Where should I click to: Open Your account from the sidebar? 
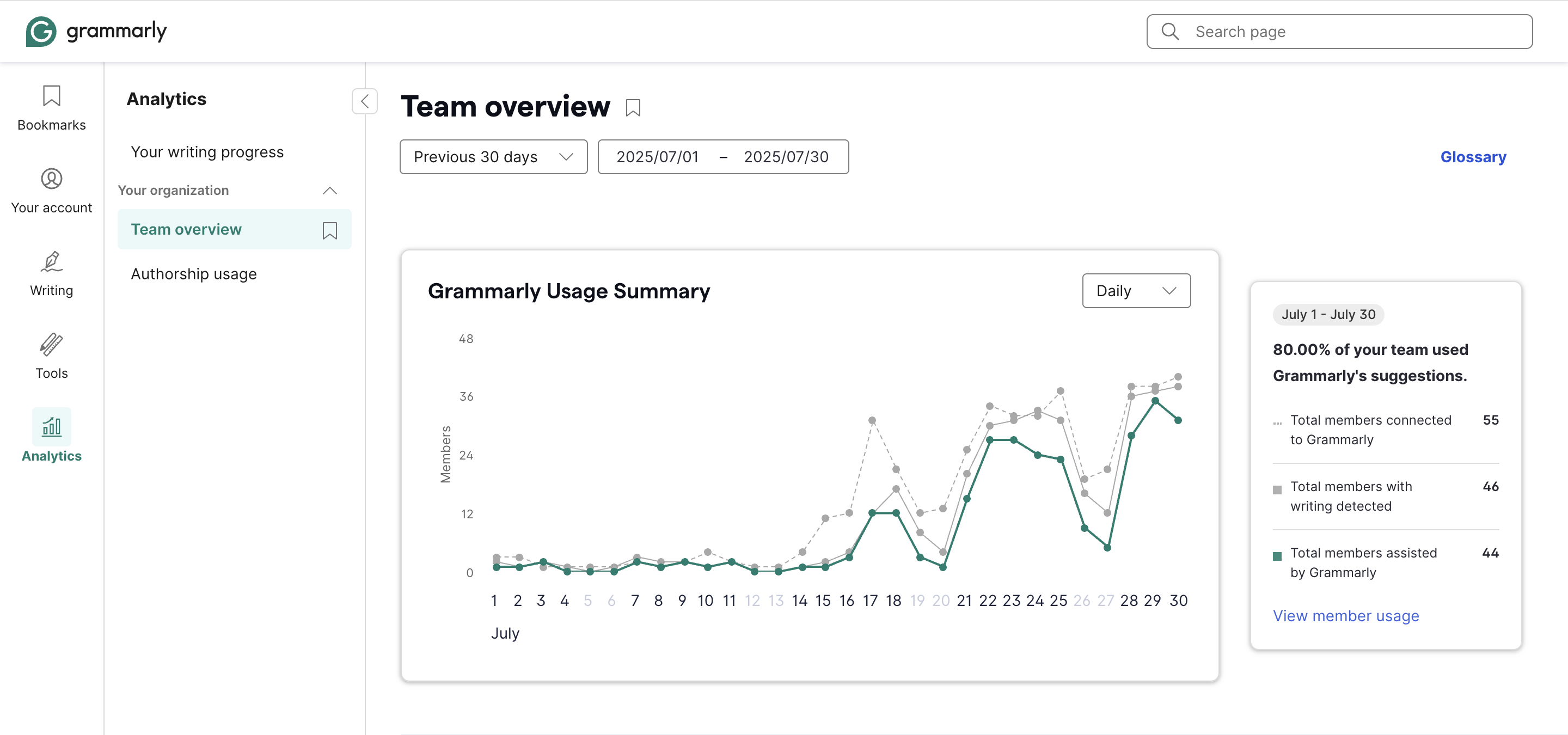51,190
